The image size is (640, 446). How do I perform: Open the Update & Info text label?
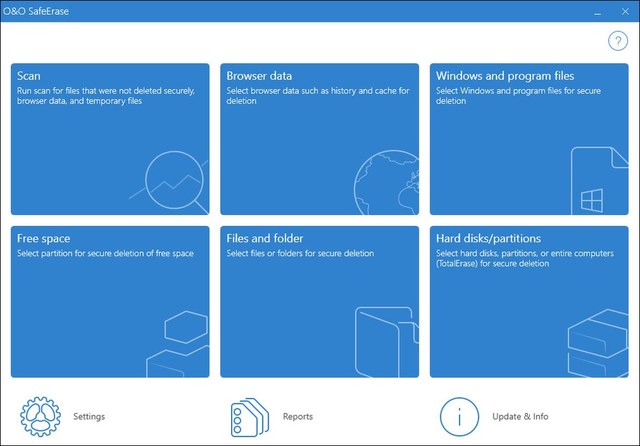point(520,417)
